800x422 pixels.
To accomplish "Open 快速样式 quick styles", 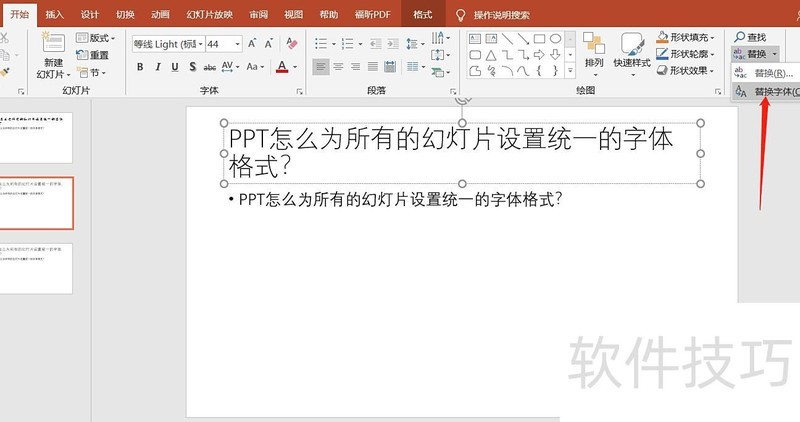I will (x=632, y=55).
